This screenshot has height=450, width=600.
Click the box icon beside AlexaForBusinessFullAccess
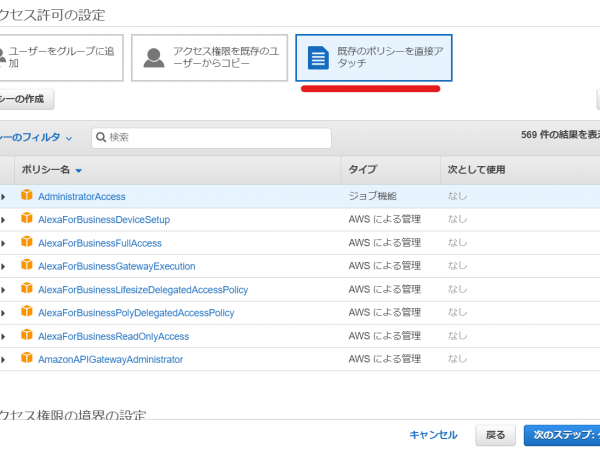click(27, 241)
